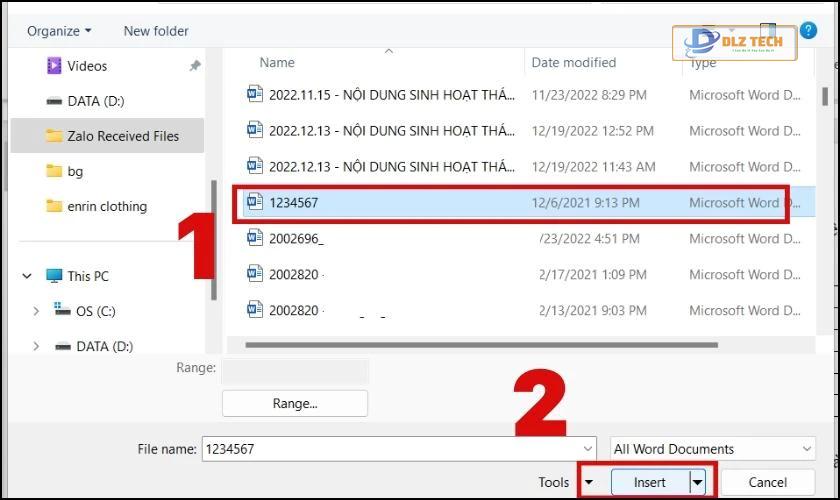Screen dimensions: 840x500
Task: Collapse the This PC tree node
Action: [x=27, y=277]
